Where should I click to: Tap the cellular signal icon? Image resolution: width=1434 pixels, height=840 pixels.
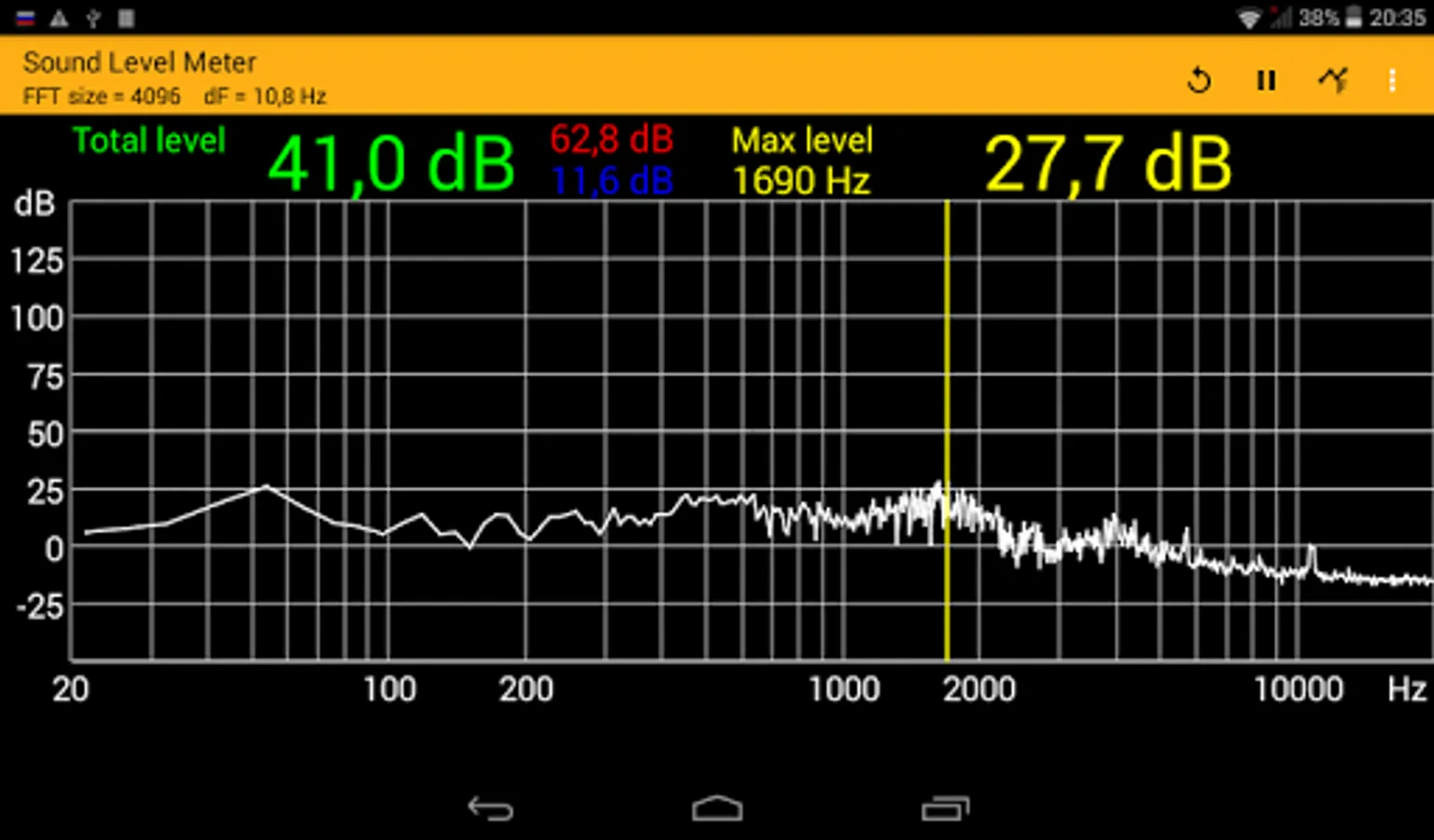[1280, 18]
